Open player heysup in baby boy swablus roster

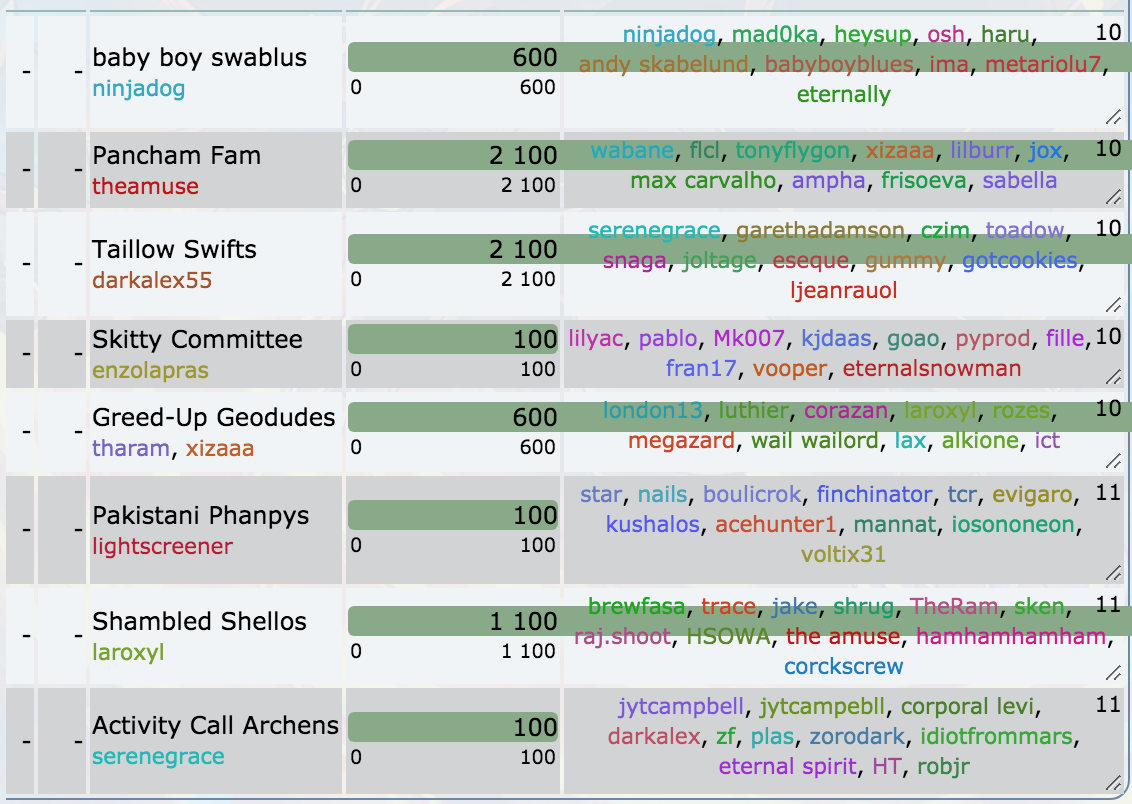pyautogui.click(x=872, y=34)
